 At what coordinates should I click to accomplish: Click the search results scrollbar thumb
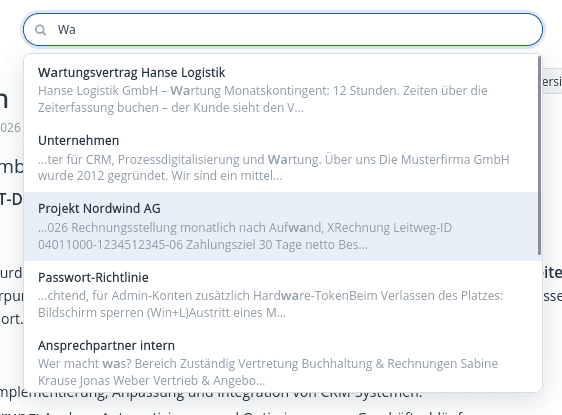539,156
